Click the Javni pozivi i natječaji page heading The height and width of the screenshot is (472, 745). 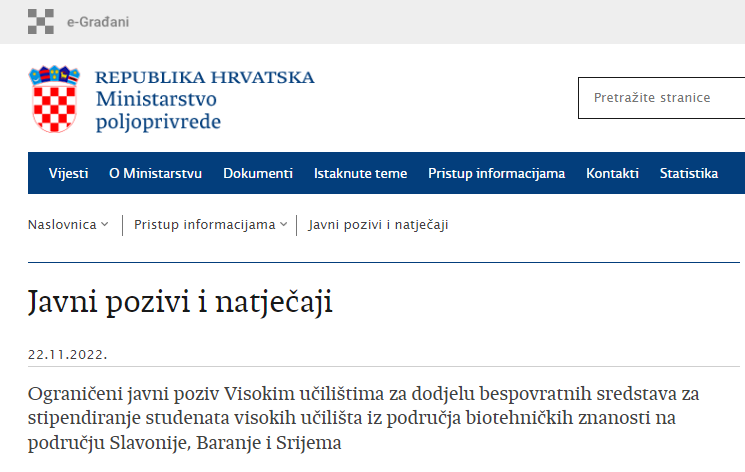point(180,302)
